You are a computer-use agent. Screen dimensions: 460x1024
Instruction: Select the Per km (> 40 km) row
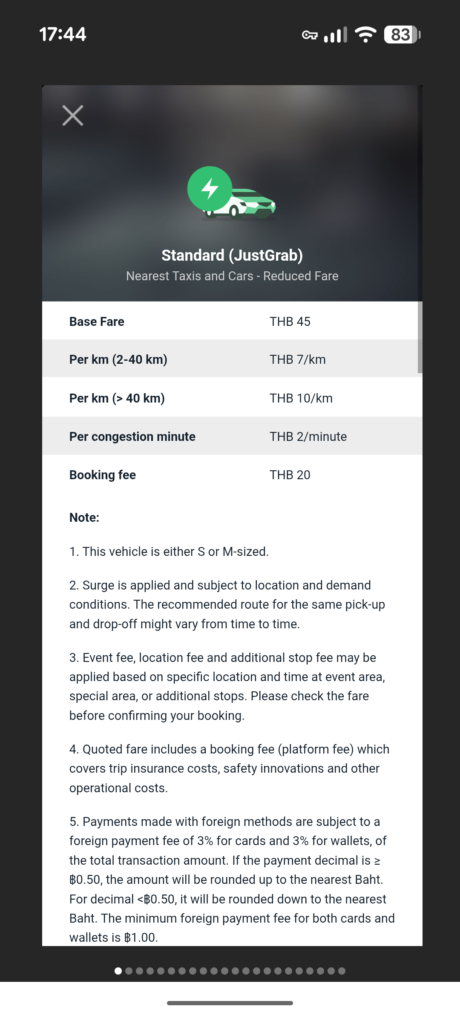(232, 397)
